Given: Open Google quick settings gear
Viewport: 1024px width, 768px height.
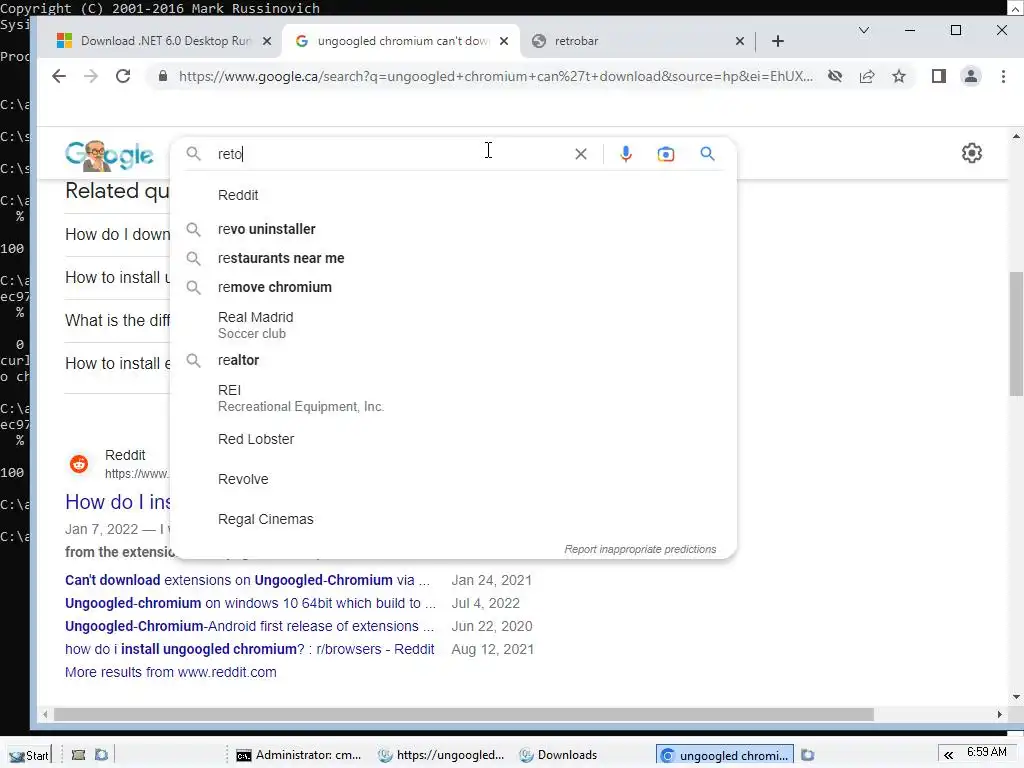Looking at the screenshot, I should [x=972, y=153].
